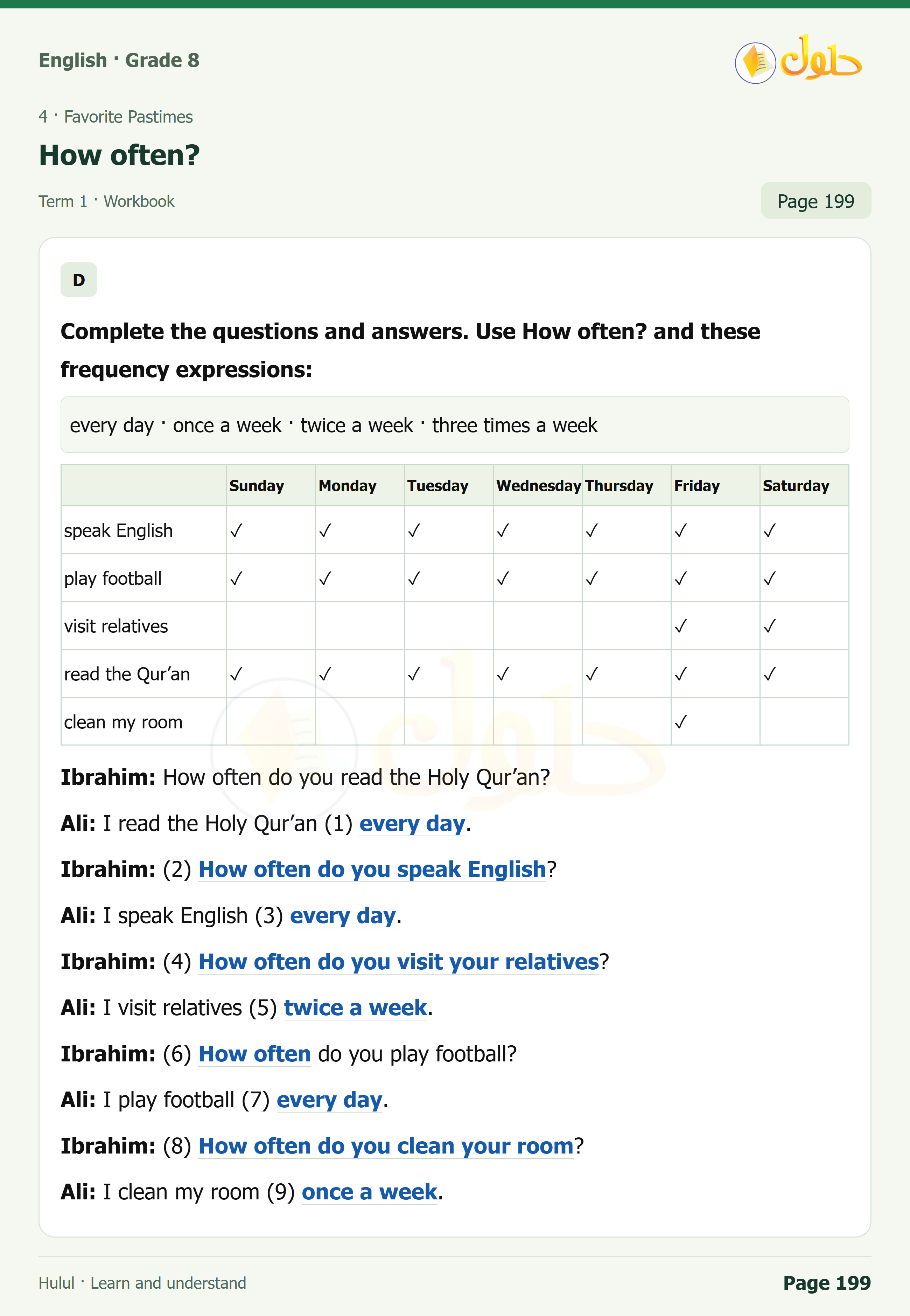Click answer 'How often do you speak English'
Viewport: 910px width, 1316px height.
[372, 870]
